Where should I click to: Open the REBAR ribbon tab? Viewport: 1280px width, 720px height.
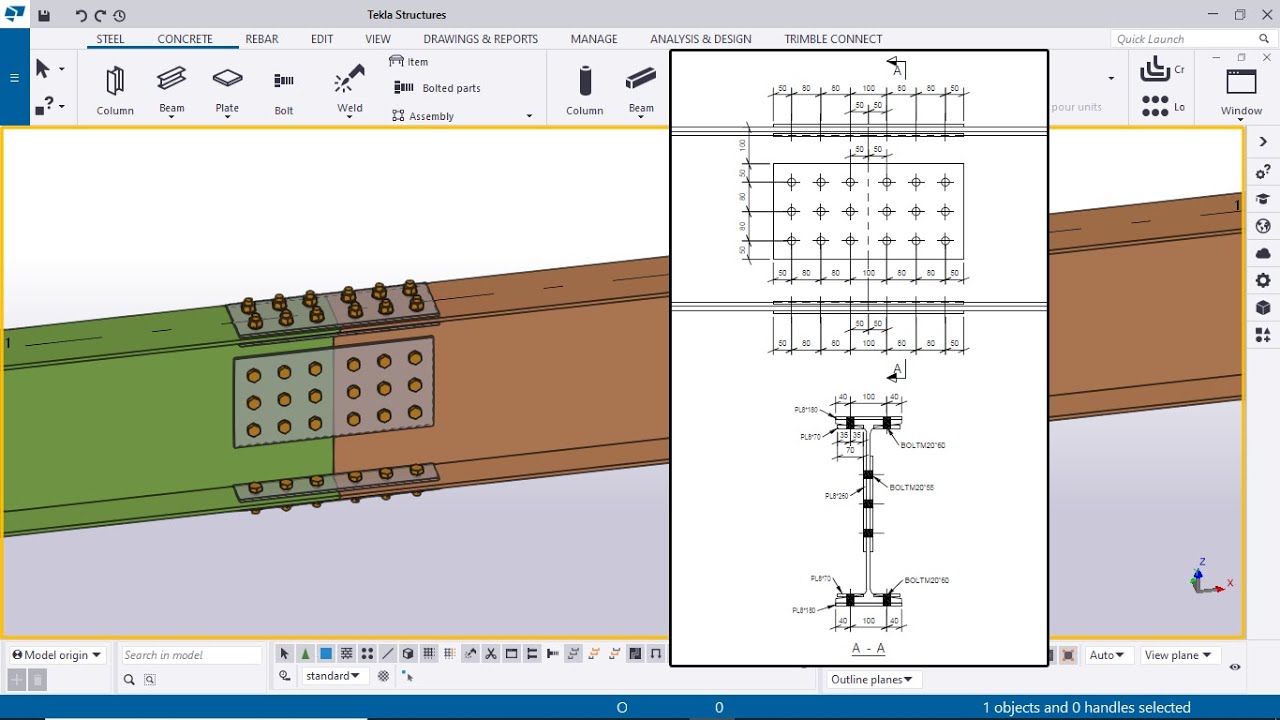262,39
